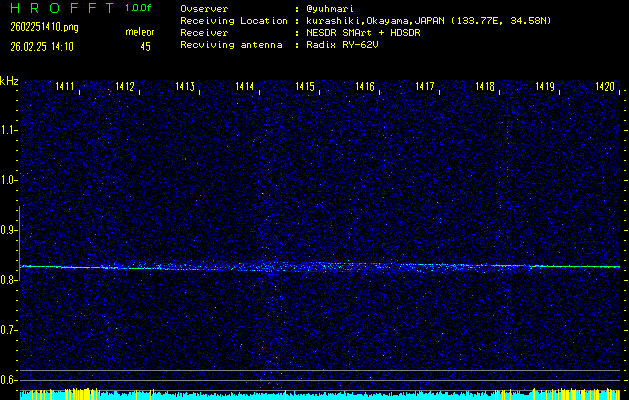Select the NESDR SMArt + HDSDR receiver text
This screenshot has width=629, height=400.
click(362, 33)
